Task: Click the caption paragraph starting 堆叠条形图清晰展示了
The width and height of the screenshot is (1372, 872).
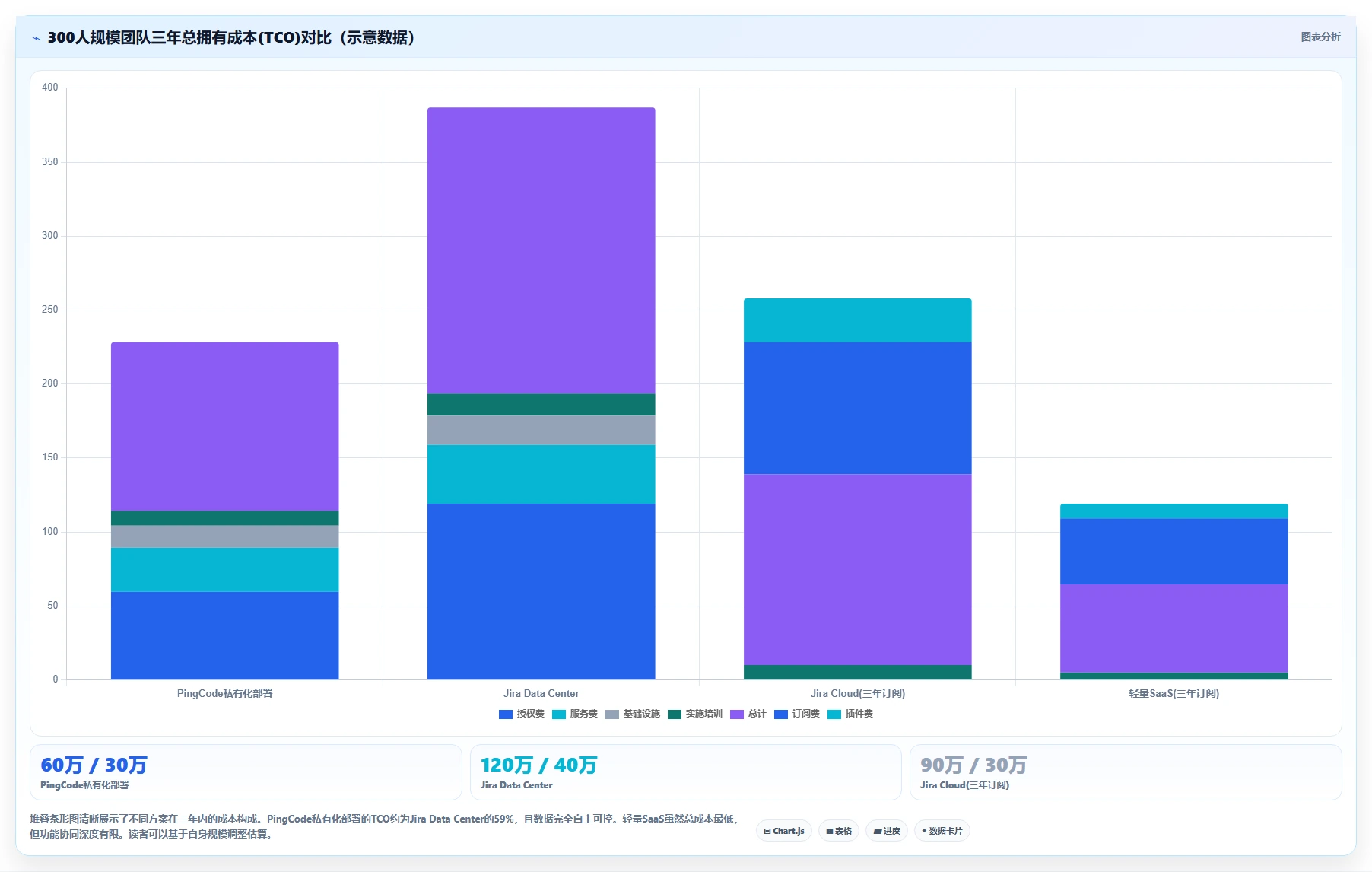Action: (x=385, y=826)
